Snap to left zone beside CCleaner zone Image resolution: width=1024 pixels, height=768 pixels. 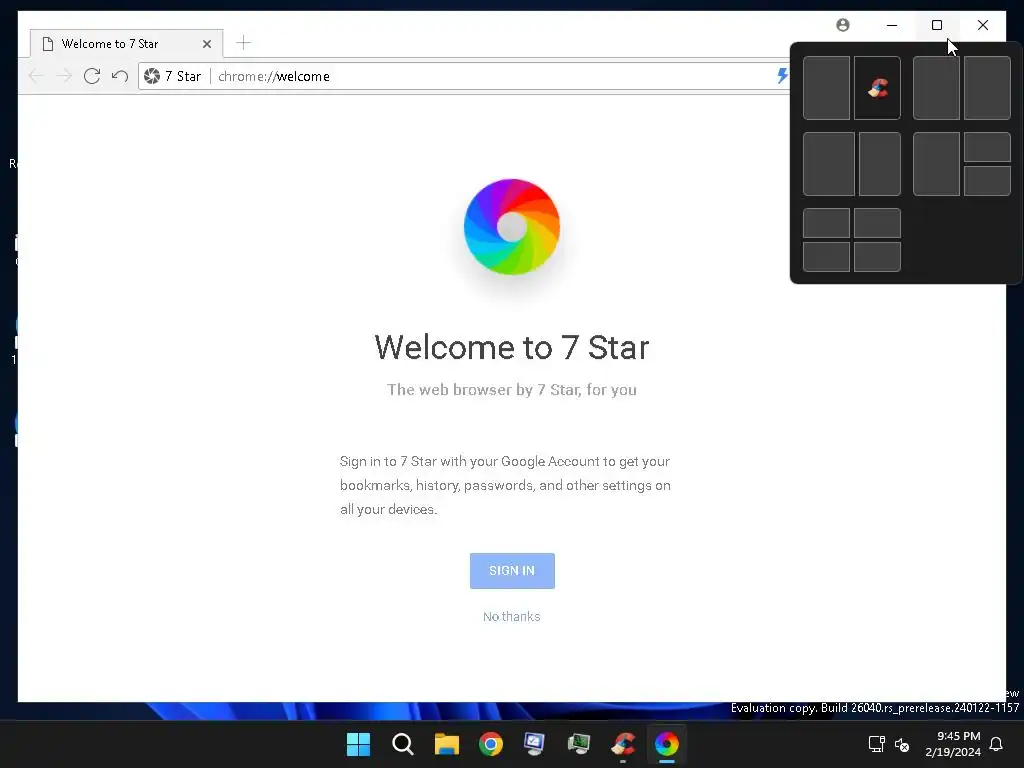click(x=826, y=88)
